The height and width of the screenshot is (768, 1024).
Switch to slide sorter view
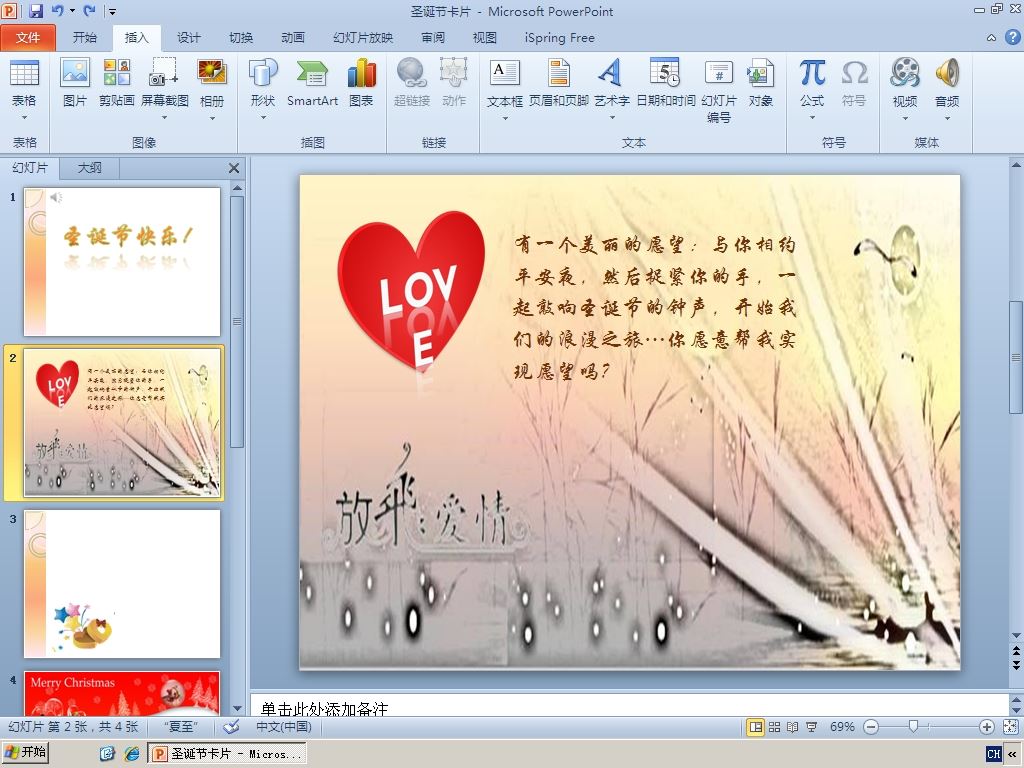(x=775, y=727)
